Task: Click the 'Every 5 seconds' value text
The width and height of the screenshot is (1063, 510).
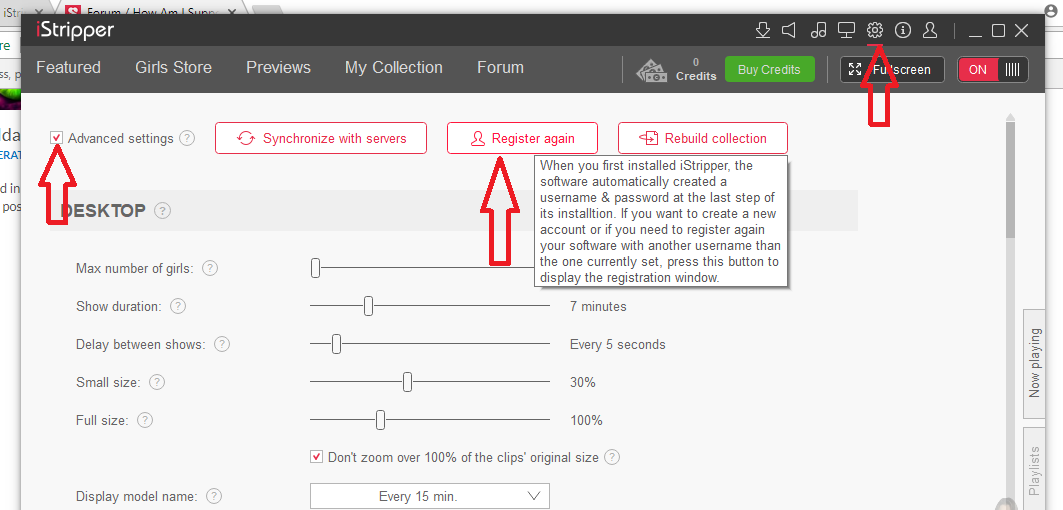Action: pyautogui.click(x=618, y=345)
